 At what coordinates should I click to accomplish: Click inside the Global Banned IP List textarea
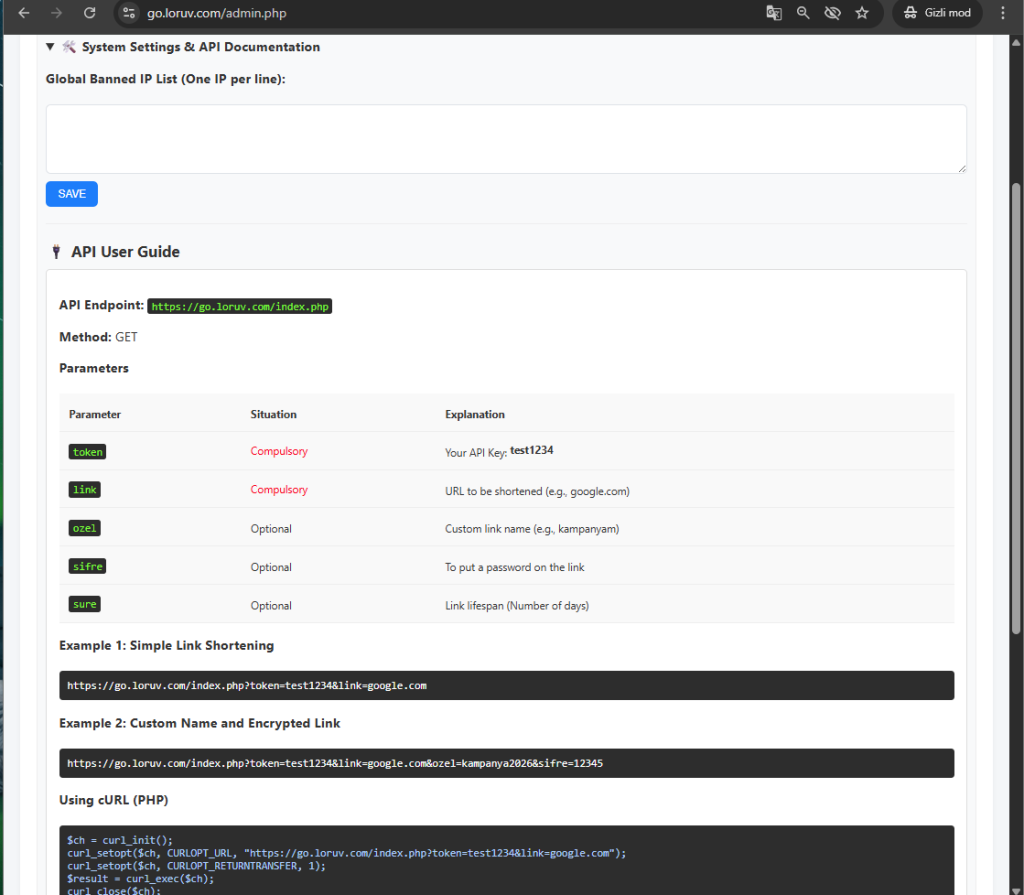tap(506, 139)
